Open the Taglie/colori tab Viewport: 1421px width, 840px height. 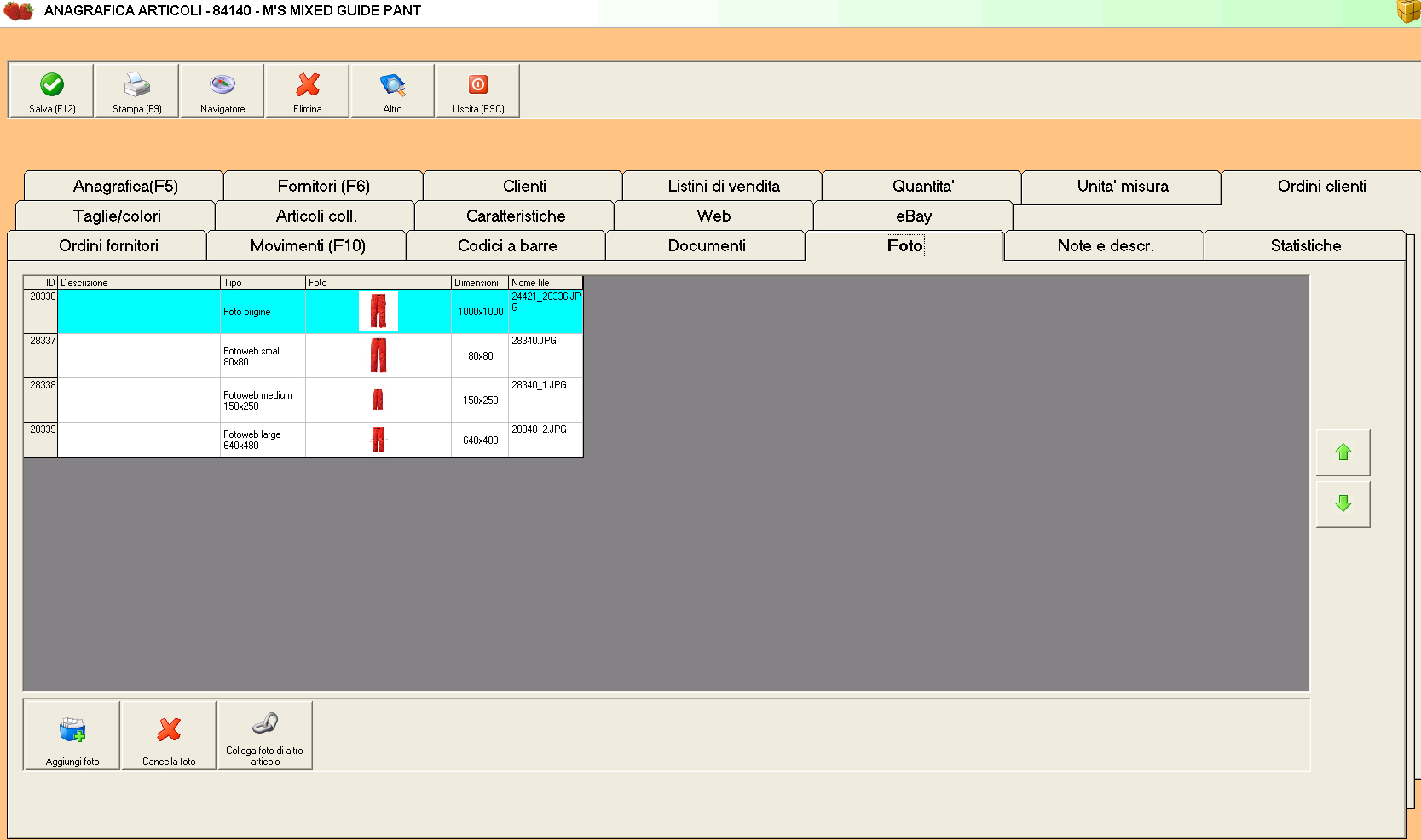[x=117, y=216]
